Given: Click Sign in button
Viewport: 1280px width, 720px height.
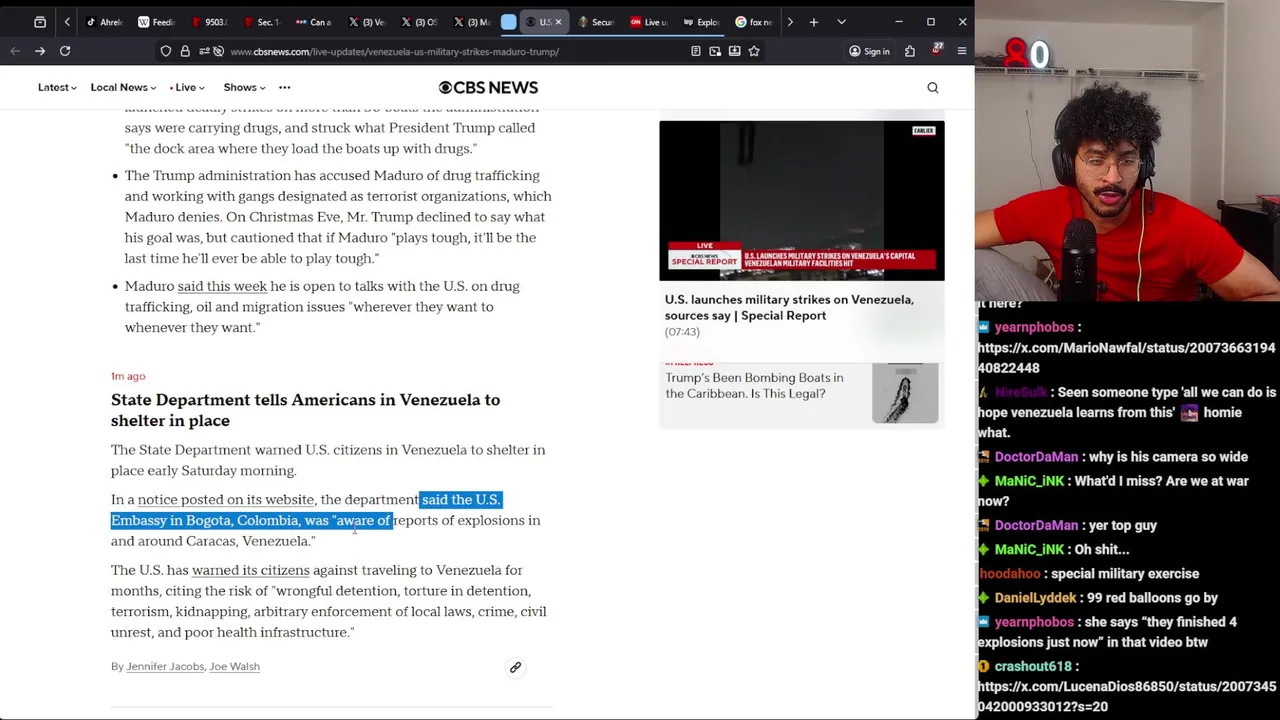Looking at the screenshot, I should (x=869, y=51).
